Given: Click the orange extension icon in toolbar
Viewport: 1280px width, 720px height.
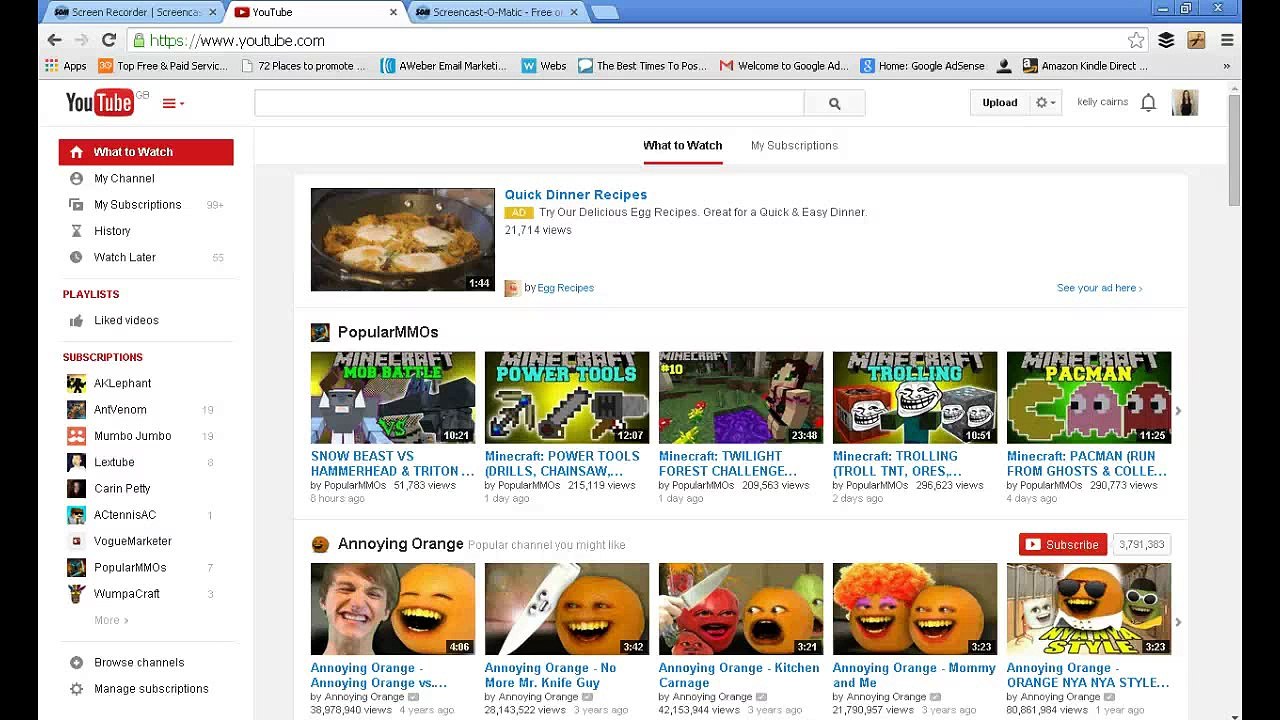Looking at the screenshot, I should pos(1196,40).
